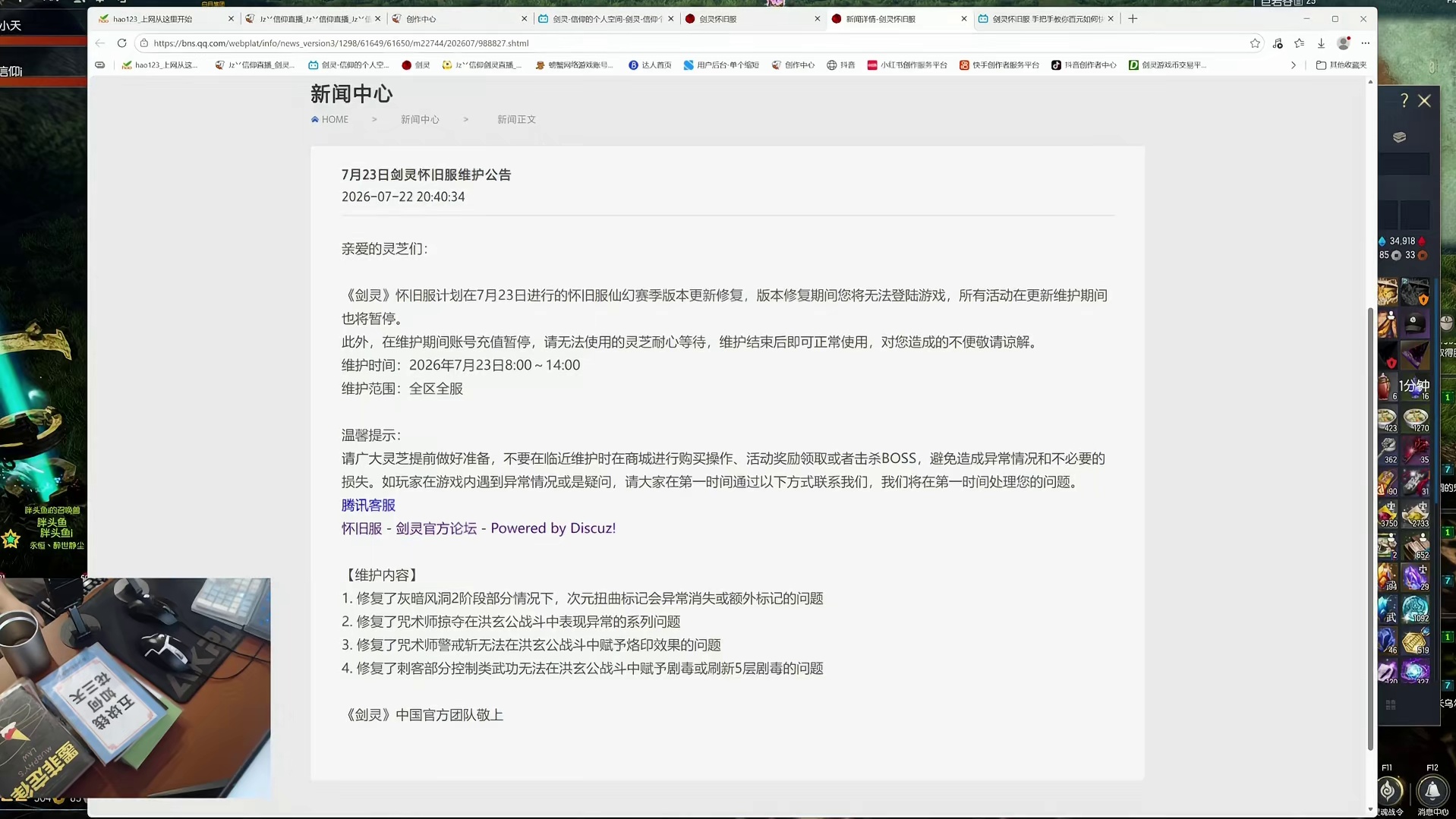Select the inventory item with count 423
The height and width of the screenshot is (819, 1456).
coord(1388,419)
